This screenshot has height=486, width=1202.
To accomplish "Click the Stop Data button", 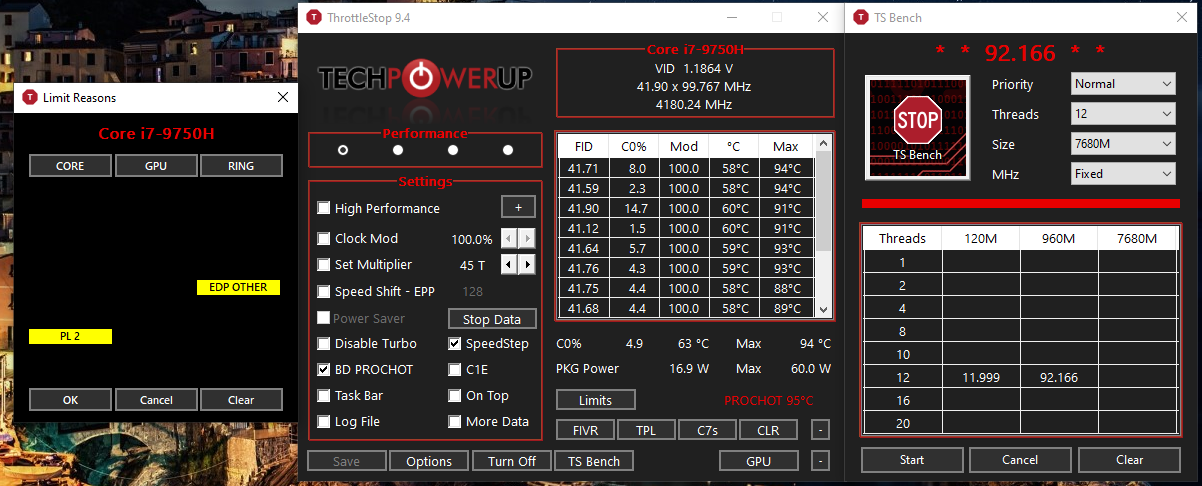I will click(492, 319).
